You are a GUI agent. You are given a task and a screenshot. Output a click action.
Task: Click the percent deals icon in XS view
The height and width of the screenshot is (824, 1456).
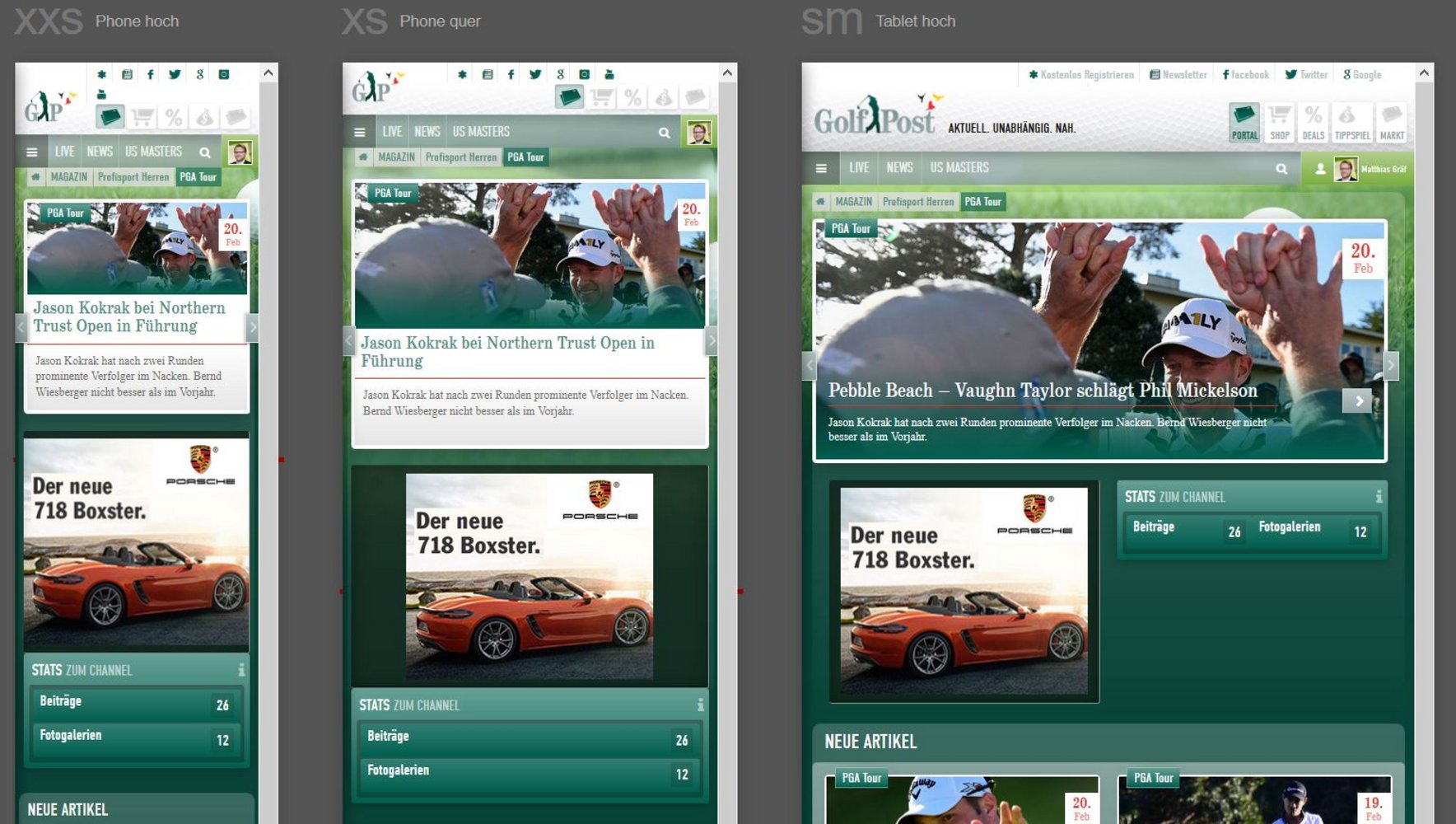[632, 97]
